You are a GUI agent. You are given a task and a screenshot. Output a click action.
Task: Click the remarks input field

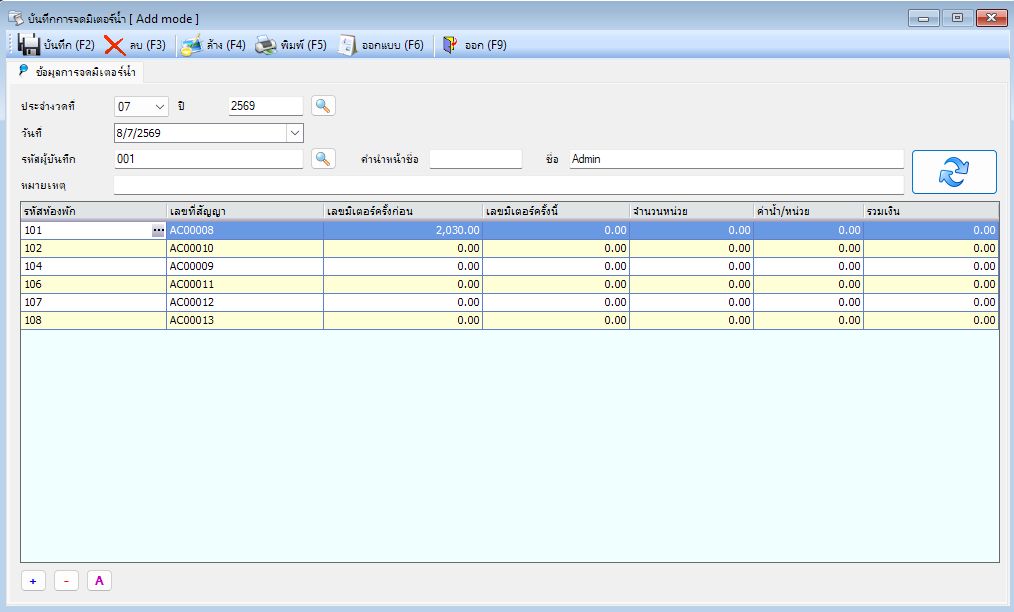(x=508, y=185)
